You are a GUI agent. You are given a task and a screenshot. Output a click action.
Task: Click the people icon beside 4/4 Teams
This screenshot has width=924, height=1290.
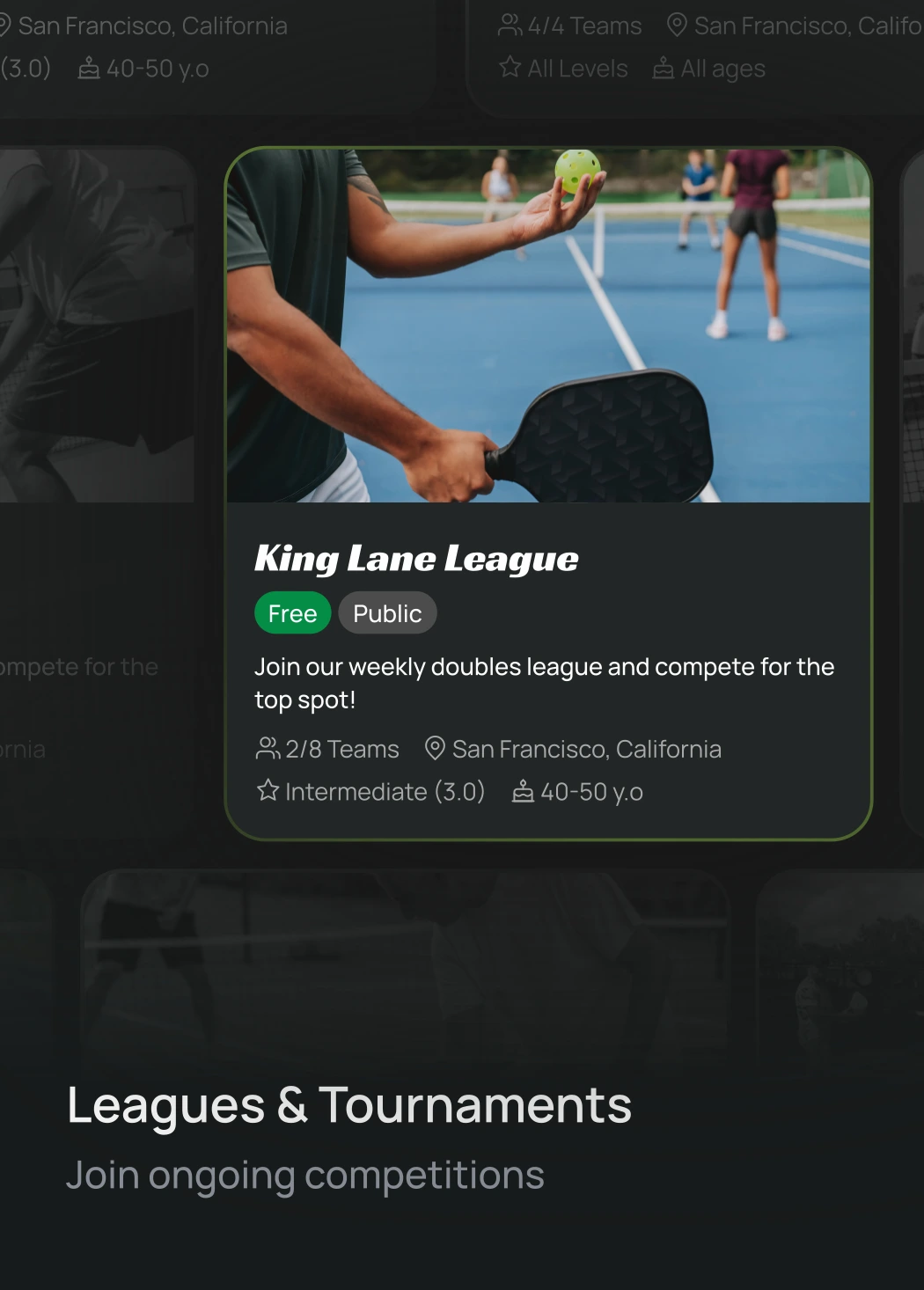pyautogui.click(x=510, y=25)
